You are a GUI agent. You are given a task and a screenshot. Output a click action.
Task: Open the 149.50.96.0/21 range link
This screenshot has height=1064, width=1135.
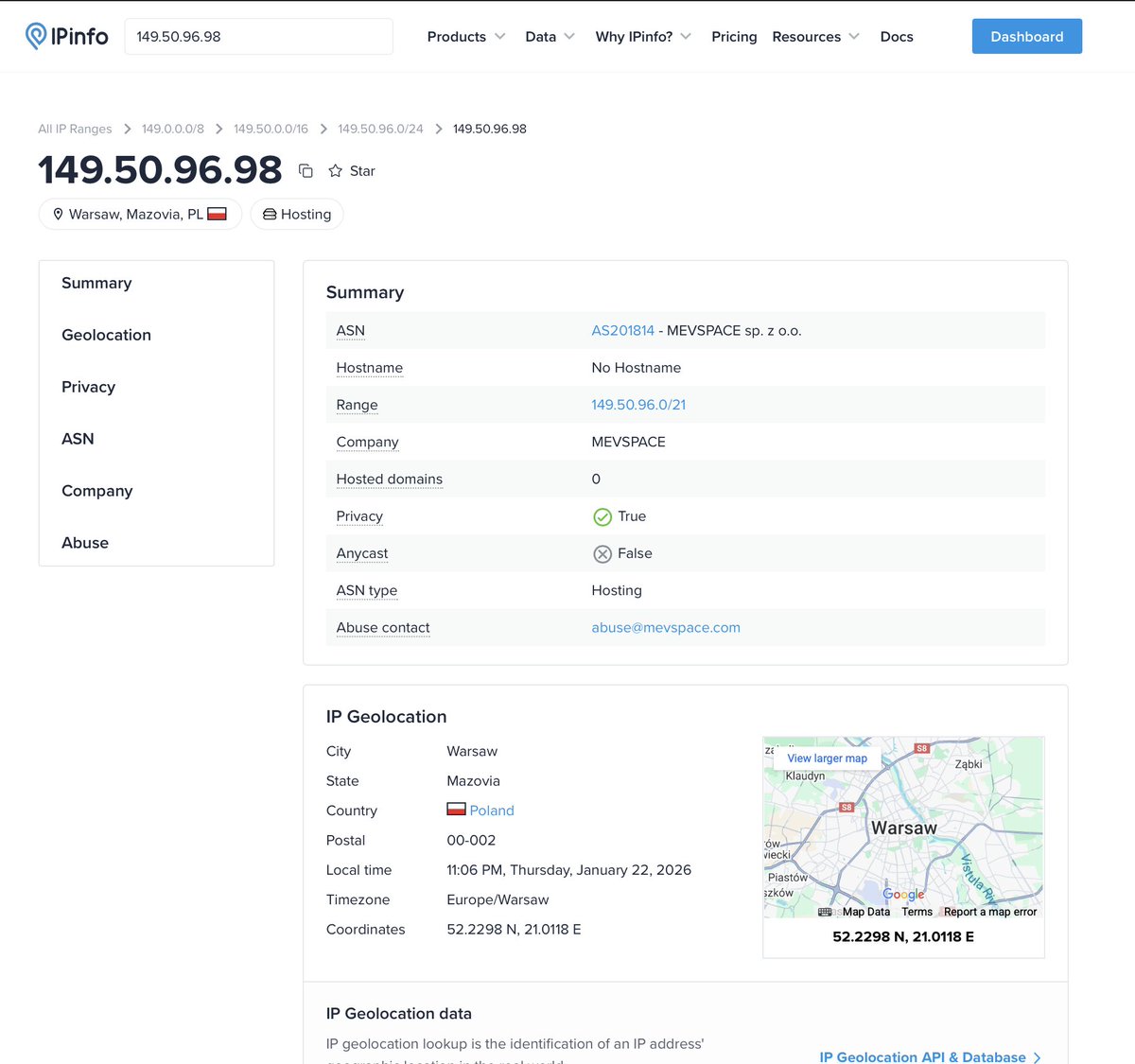[x=638, y=405]
